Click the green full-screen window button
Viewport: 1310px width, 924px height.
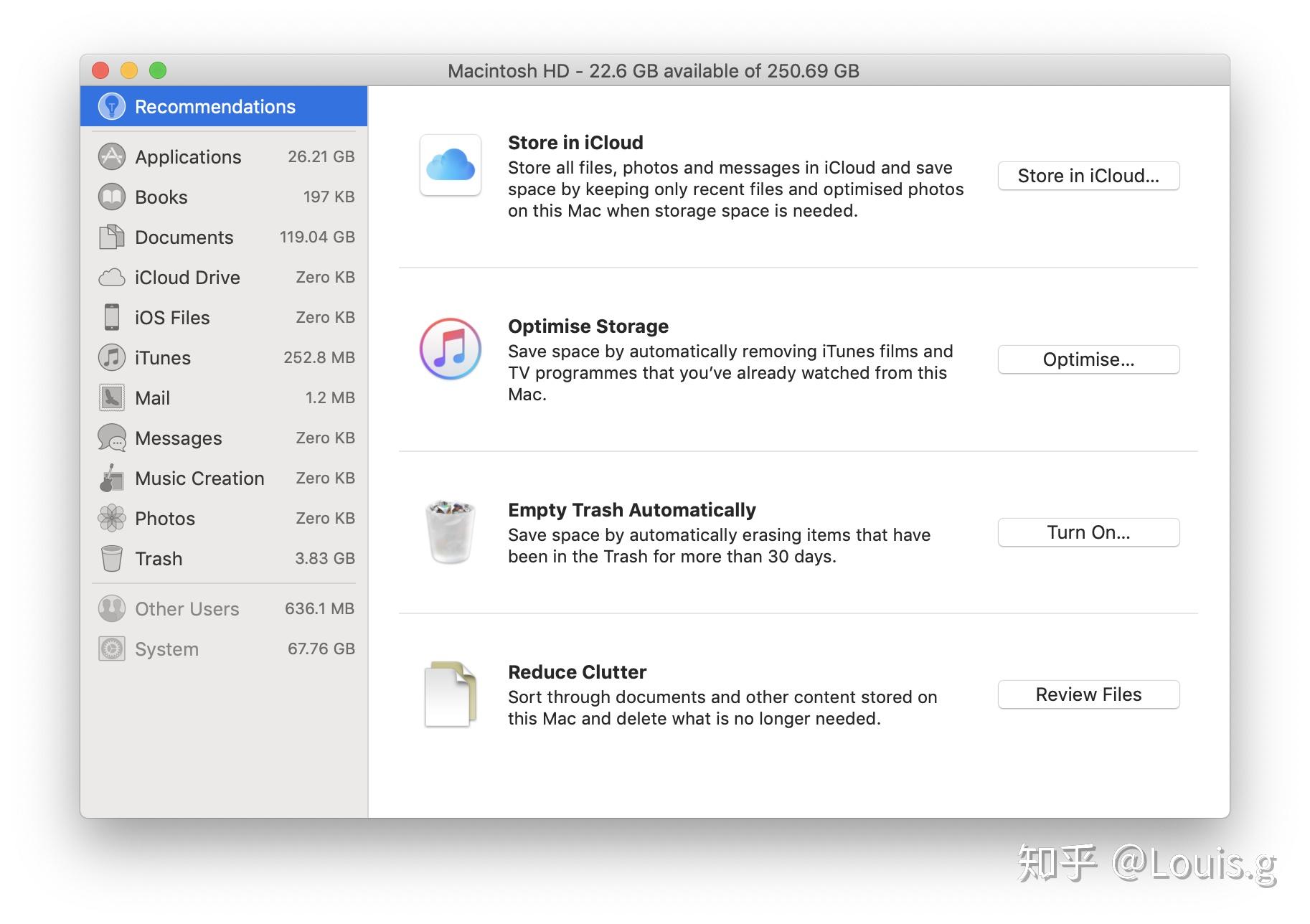(x=158, y=70)
